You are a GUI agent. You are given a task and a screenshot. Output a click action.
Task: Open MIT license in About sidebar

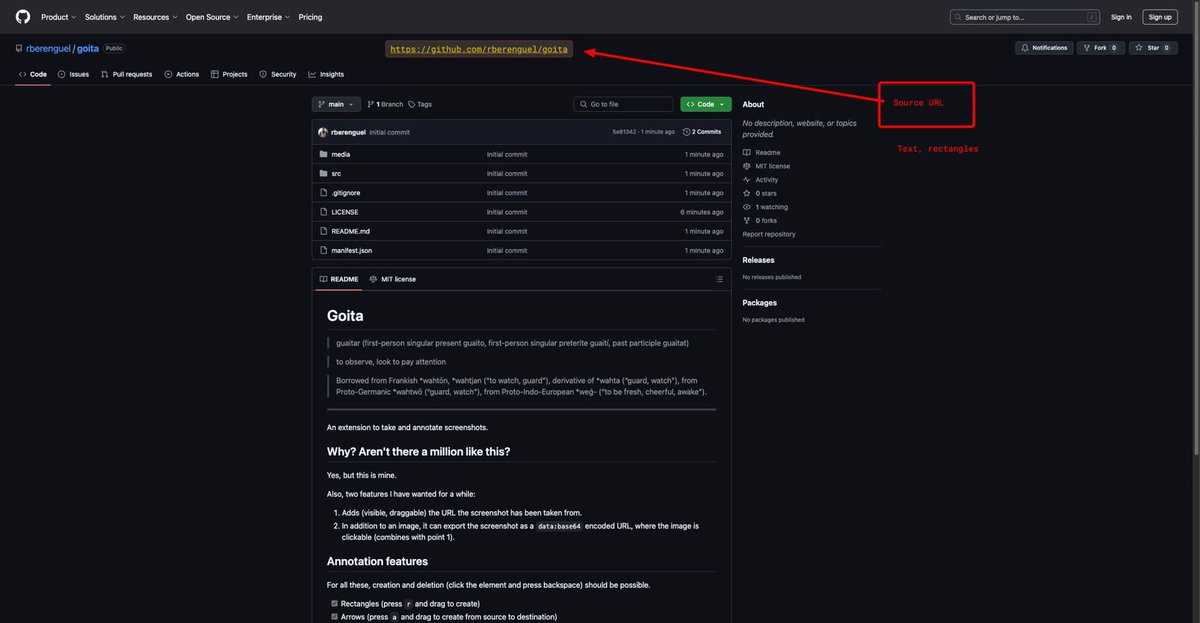point(766,166)
